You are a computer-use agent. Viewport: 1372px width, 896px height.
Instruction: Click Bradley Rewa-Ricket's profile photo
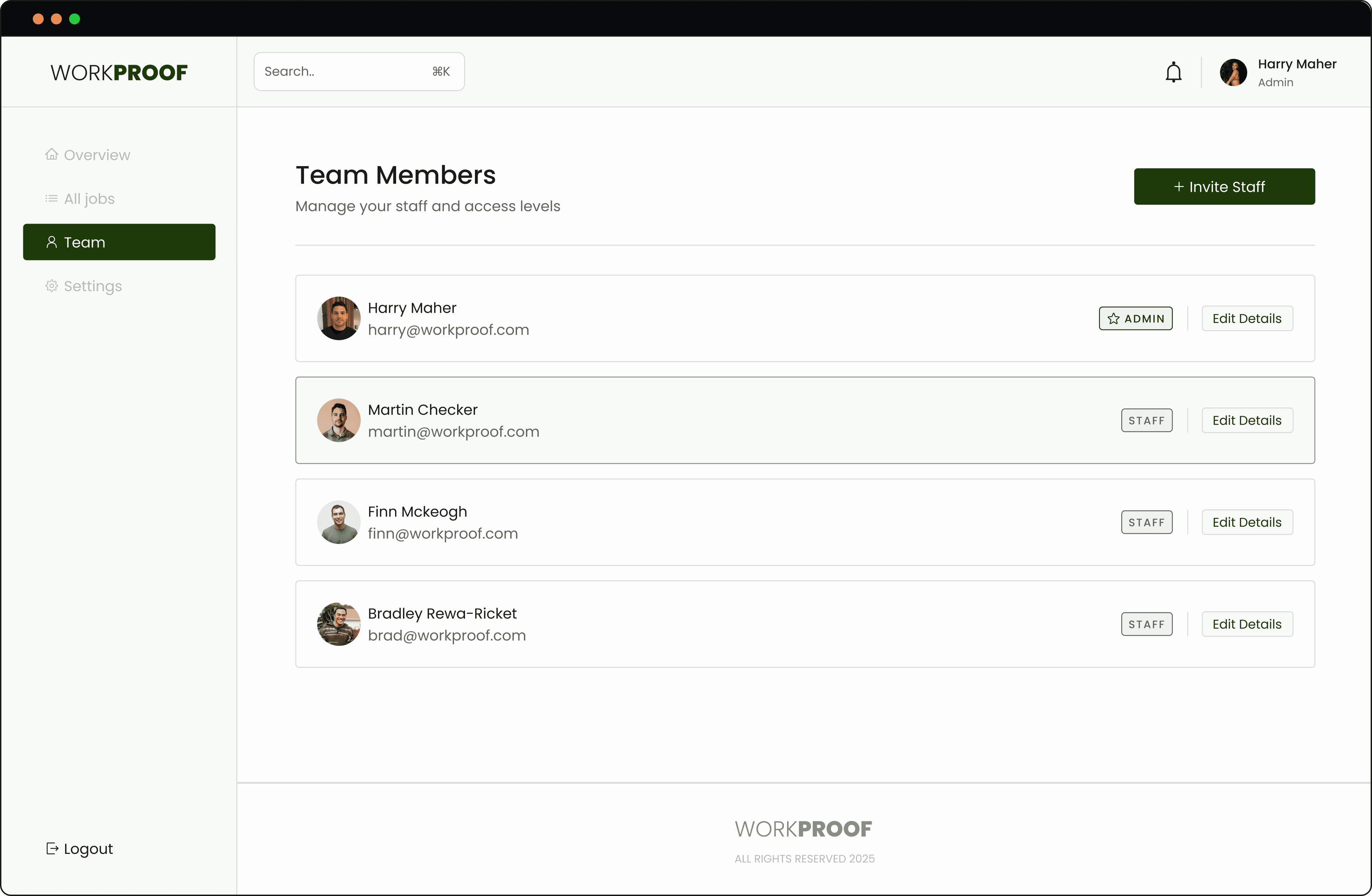[339, 624]
